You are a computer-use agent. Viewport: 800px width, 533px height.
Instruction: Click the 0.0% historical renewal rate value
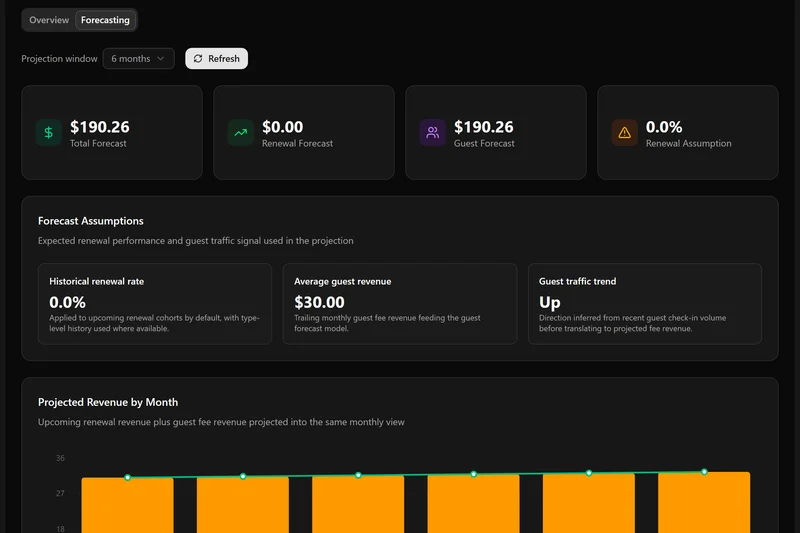(67, 302)
